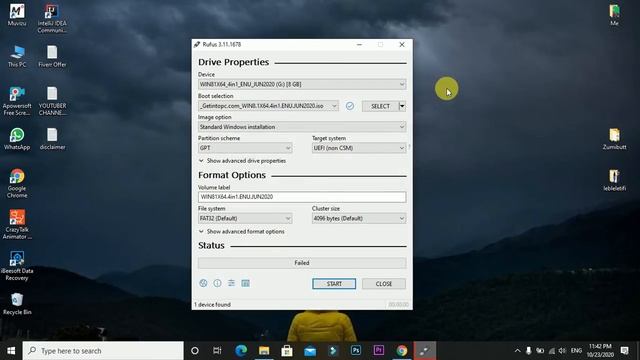Open taskbar clock and calendar
640x360 pixels.
point(600,351)
